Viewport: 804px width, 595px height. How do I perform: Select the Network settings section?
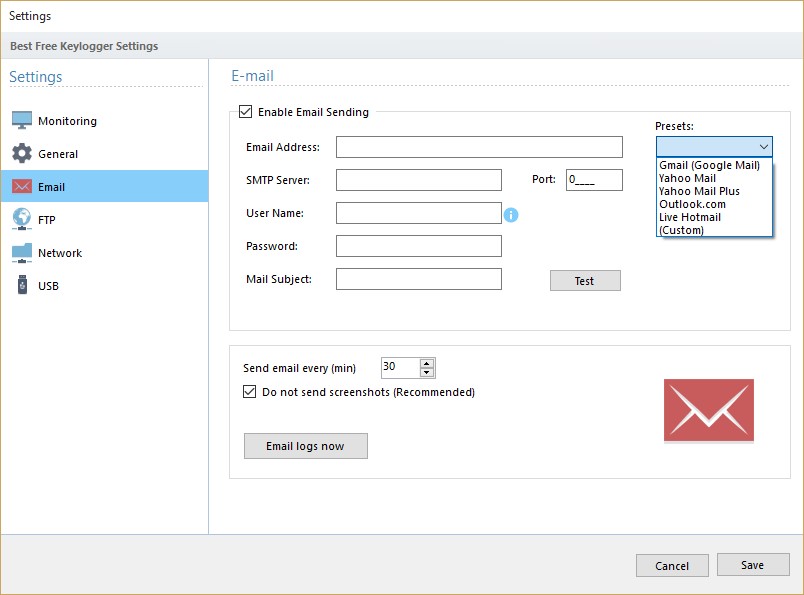pyautogui.click(x=62, y=253)
